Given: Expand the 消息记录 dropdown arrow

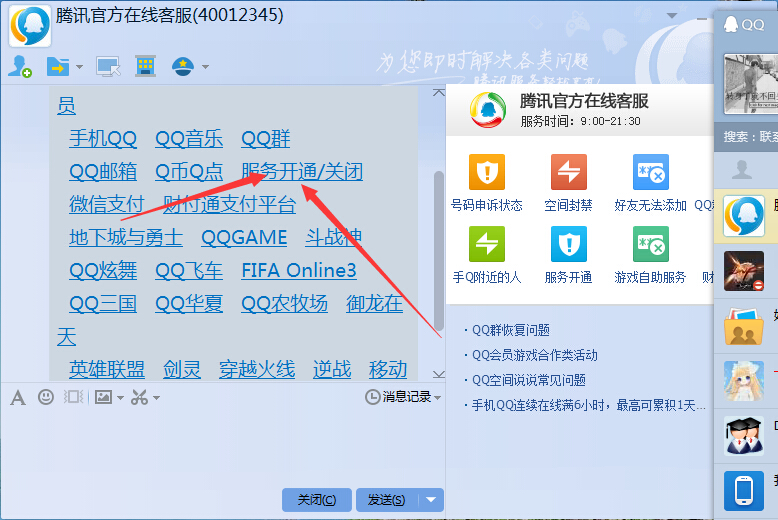Looking at the screenshot, I should point(437,397).
